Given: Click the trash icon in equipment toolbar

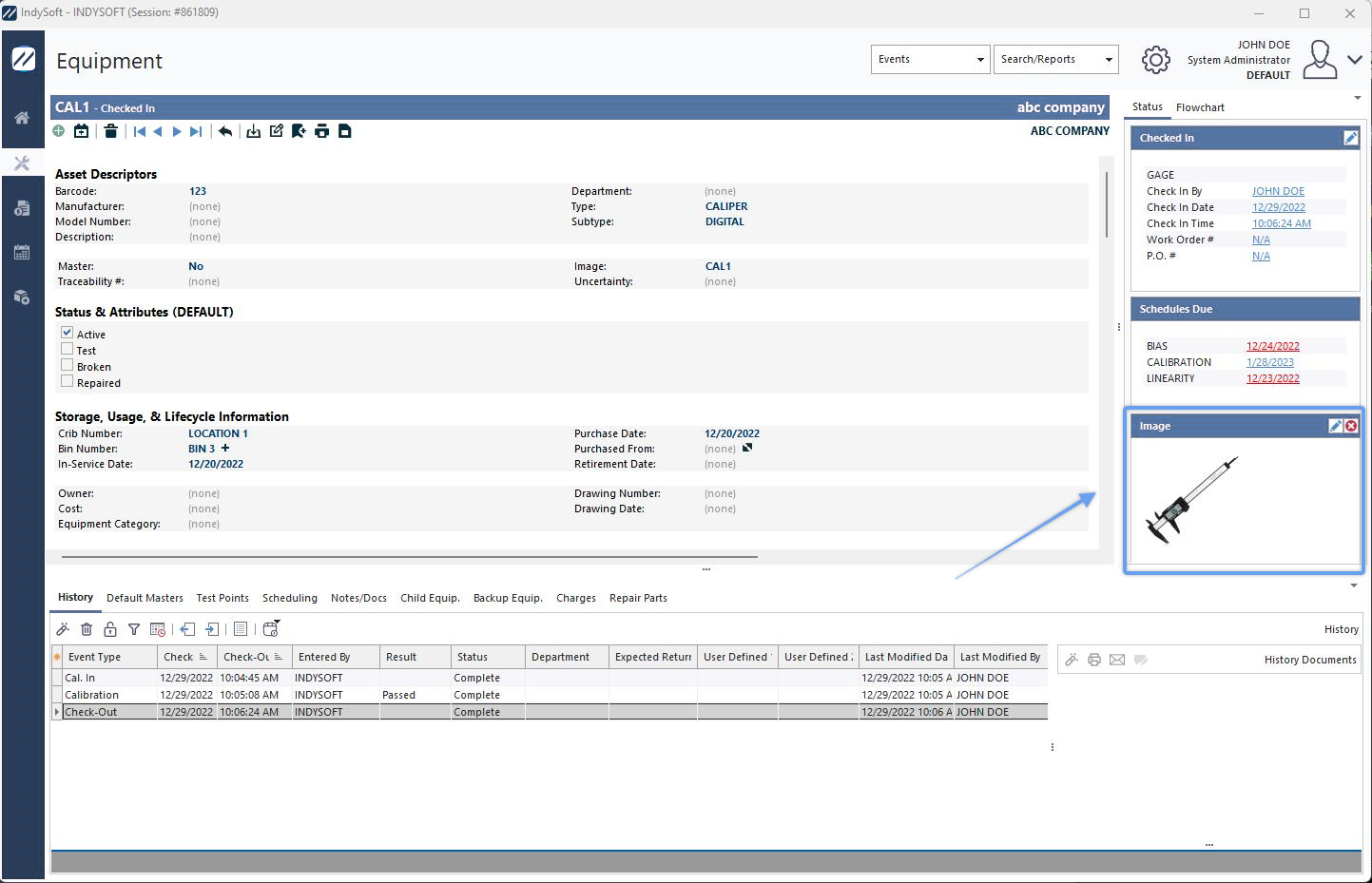Looking at the screenshot, I should (x=110, y=131).
